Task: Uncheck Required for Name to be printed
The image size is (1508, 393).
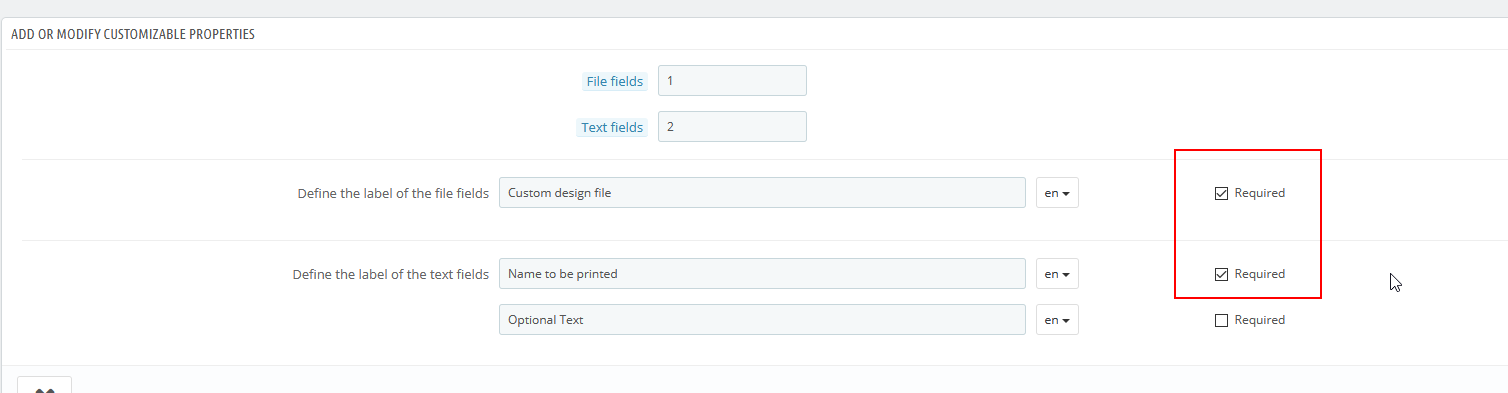Action: (1221, 274)
